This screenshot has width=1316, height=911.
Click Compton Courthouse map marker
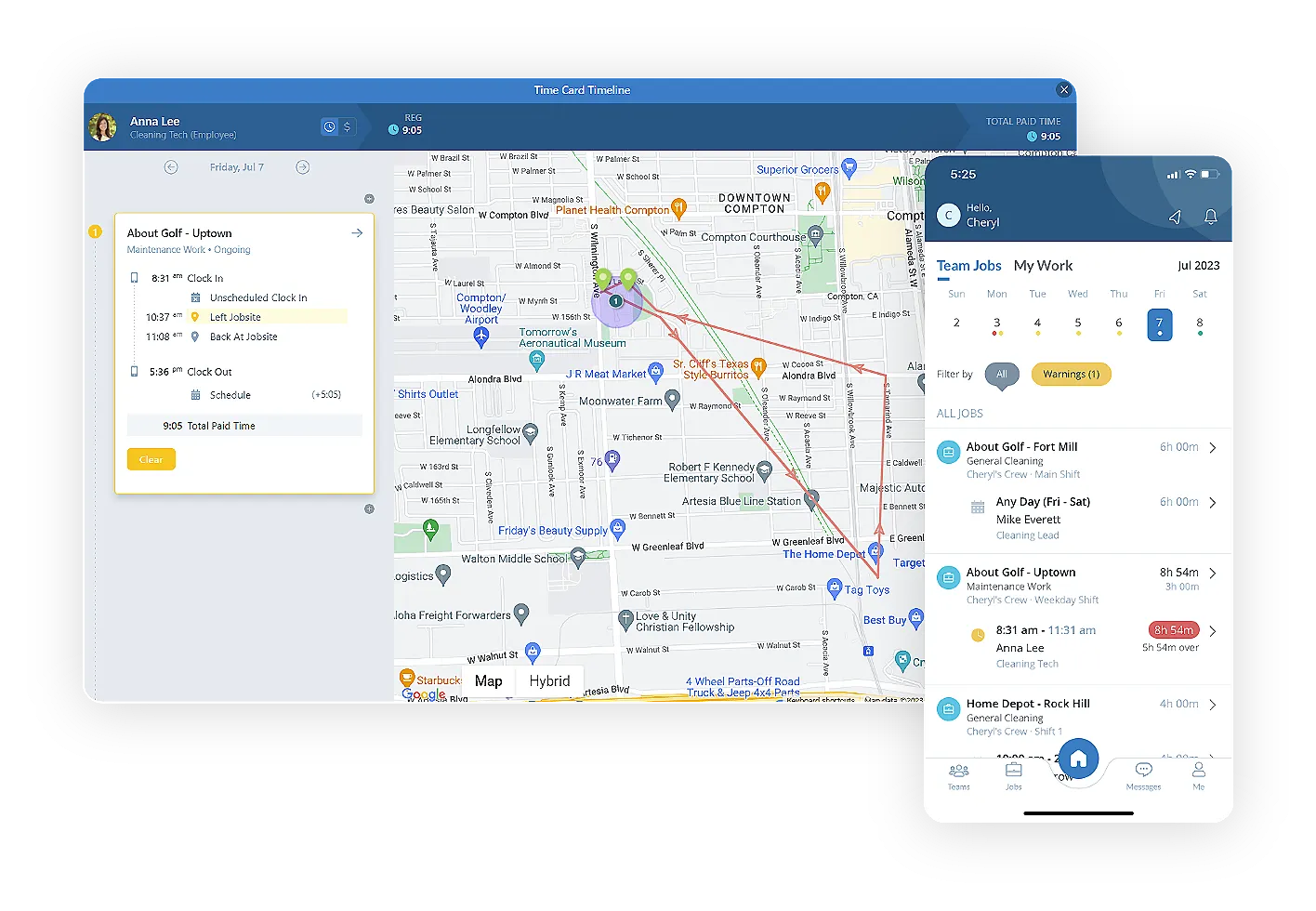point(815,234)
